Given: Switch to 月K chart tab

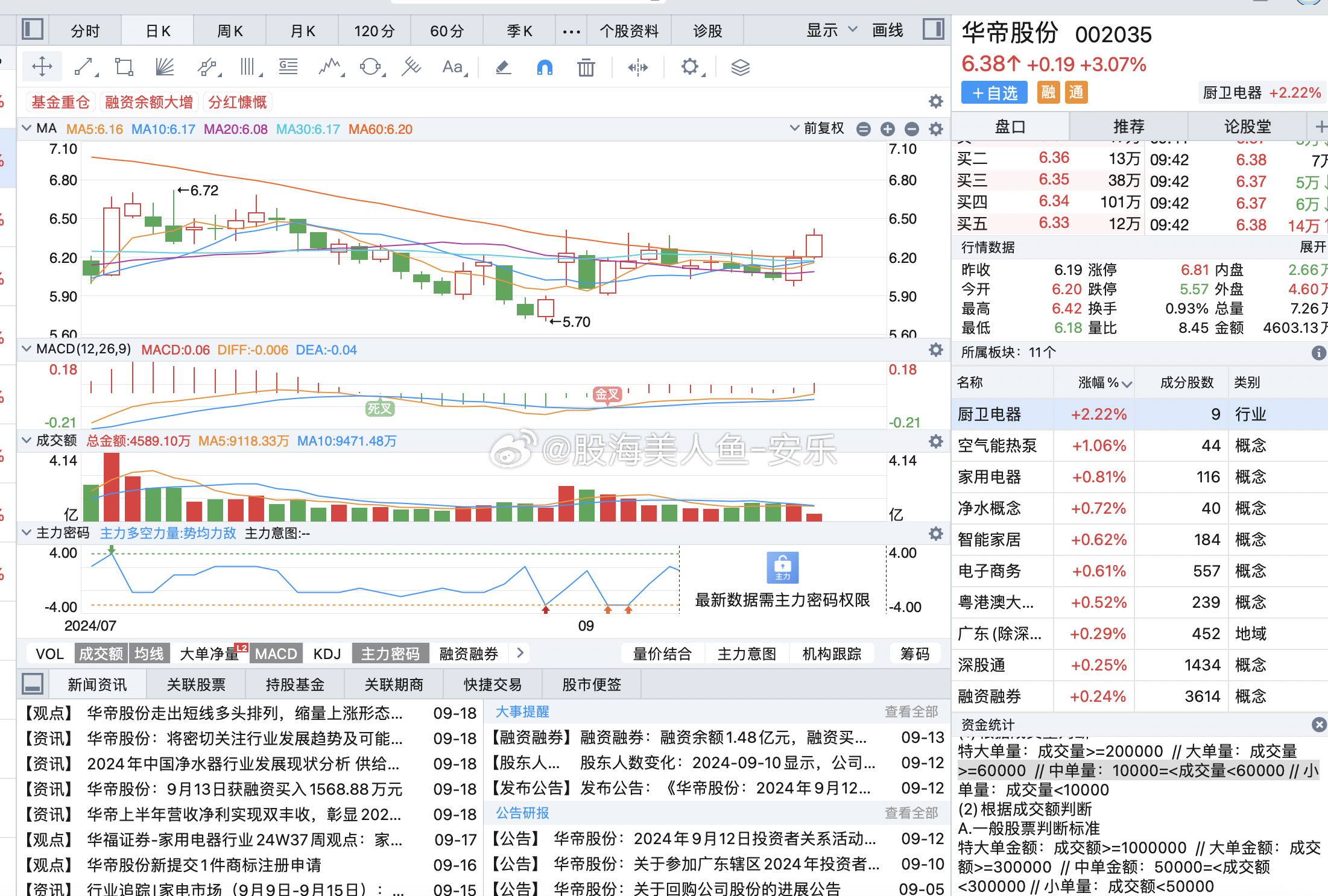Looking at the screenshot, I should pos(303,31).
